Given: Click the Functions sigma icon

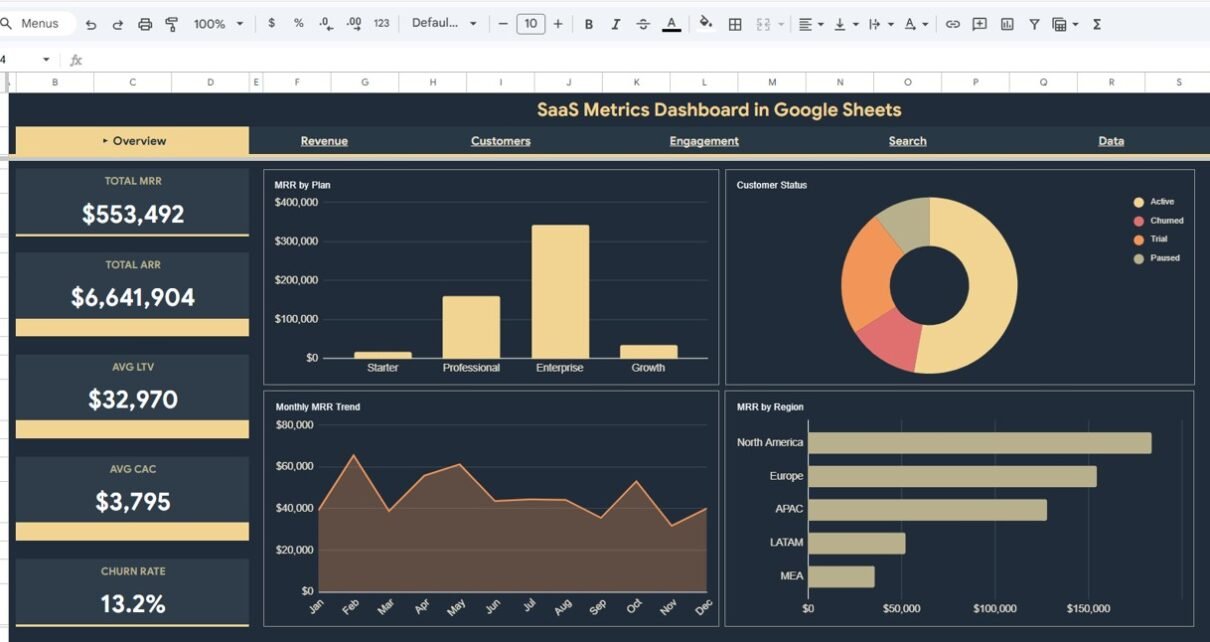Looking at the screenshot, I should pyautogui.click(x=1097, y=24).
